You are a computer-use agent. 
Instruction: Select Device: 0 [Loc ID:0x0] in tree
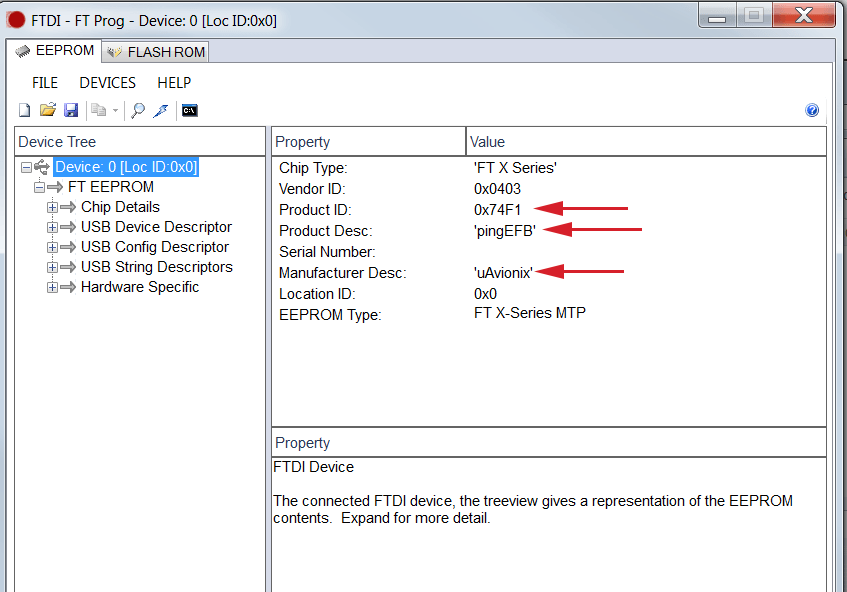(126, 167)
